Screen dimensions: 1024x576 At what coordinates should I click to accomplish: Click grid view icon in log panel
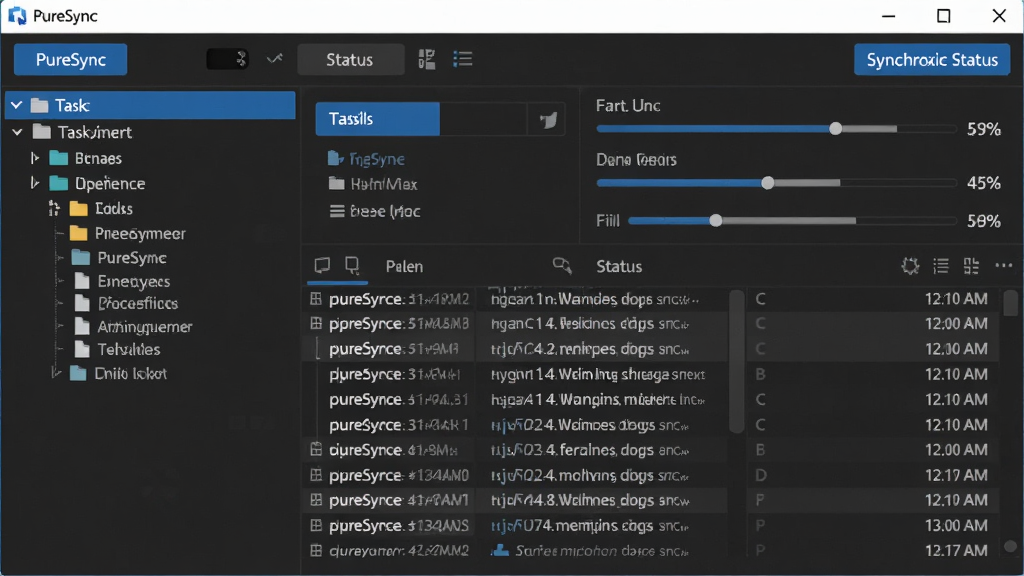pyautogui.click(x=971, y=266)
